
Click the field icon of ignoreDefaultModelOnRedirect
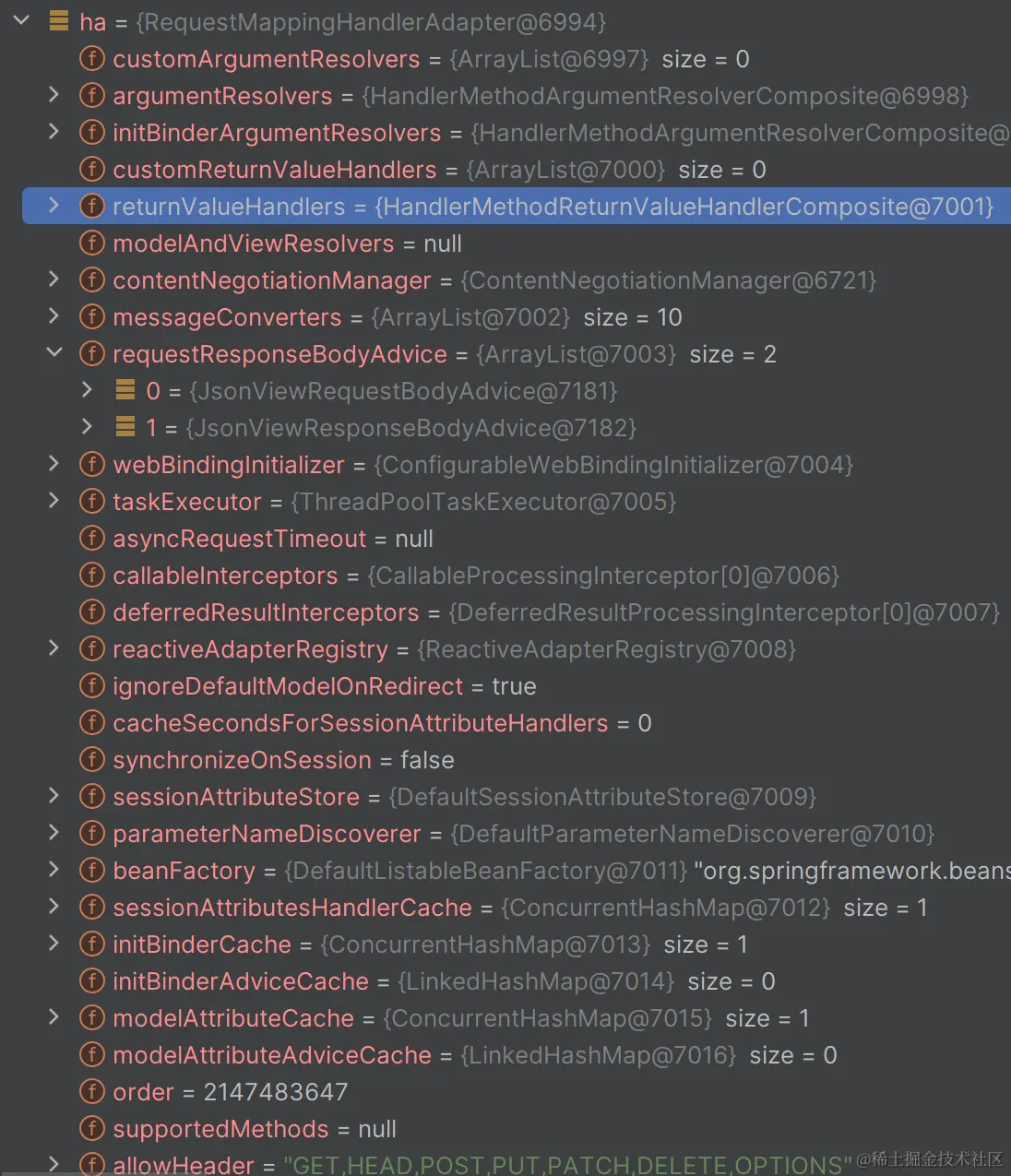[92, 686]
